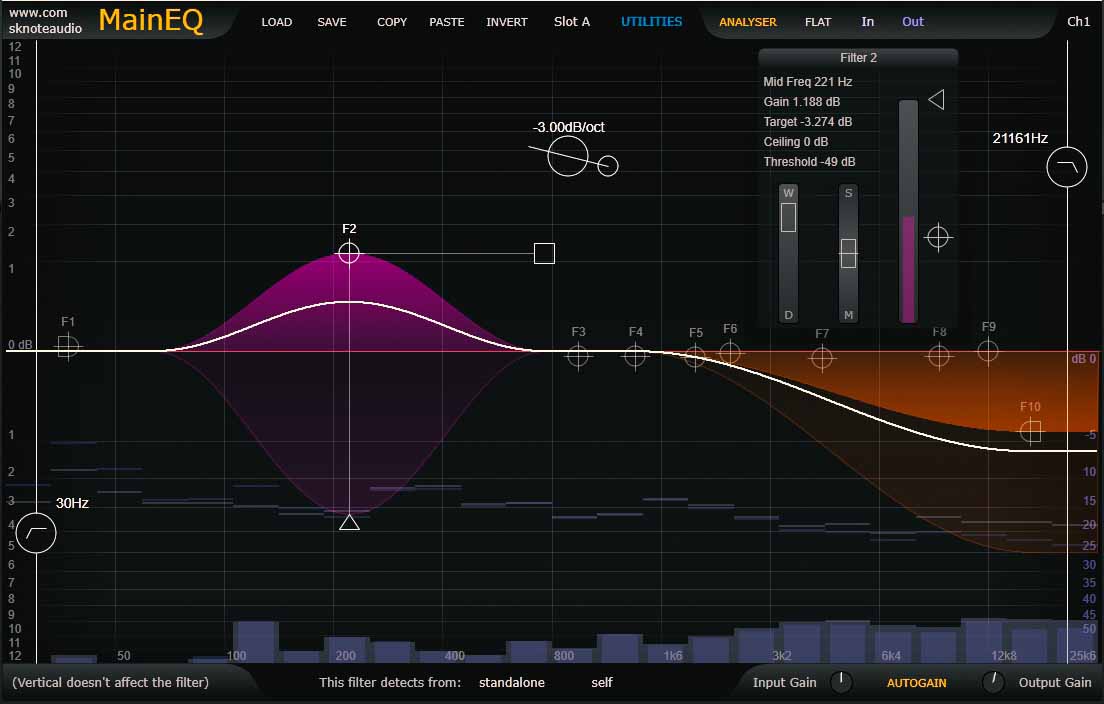Click LOAD in the top menu

[x=277, y=22]
